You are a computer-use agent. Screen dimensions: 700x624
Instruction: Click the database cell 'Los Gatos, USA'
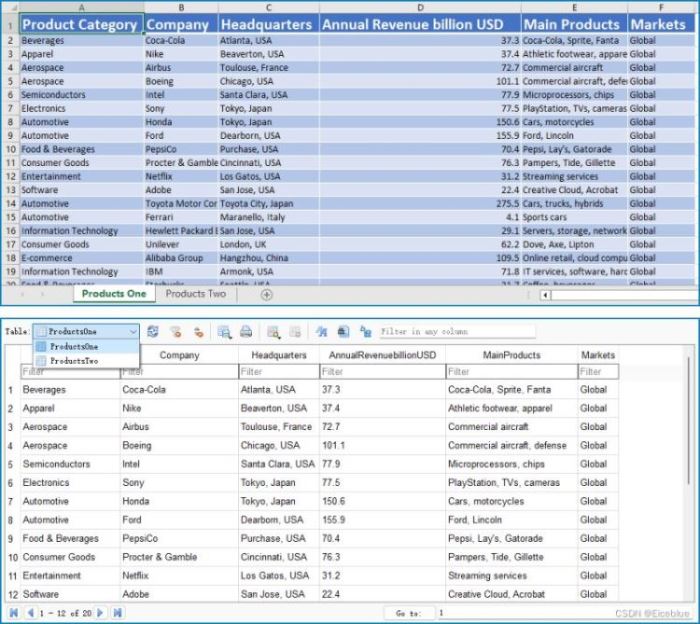point(279,576)
